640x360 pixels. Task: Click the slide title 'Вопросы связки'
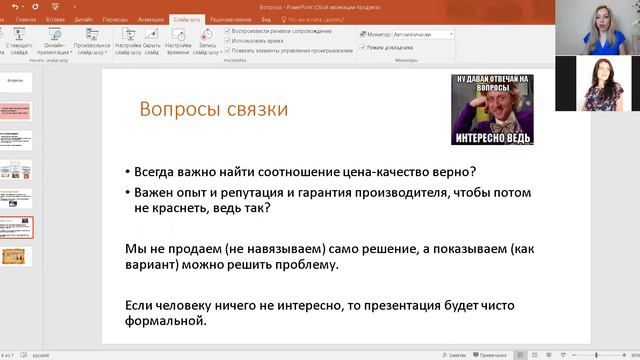214,109
